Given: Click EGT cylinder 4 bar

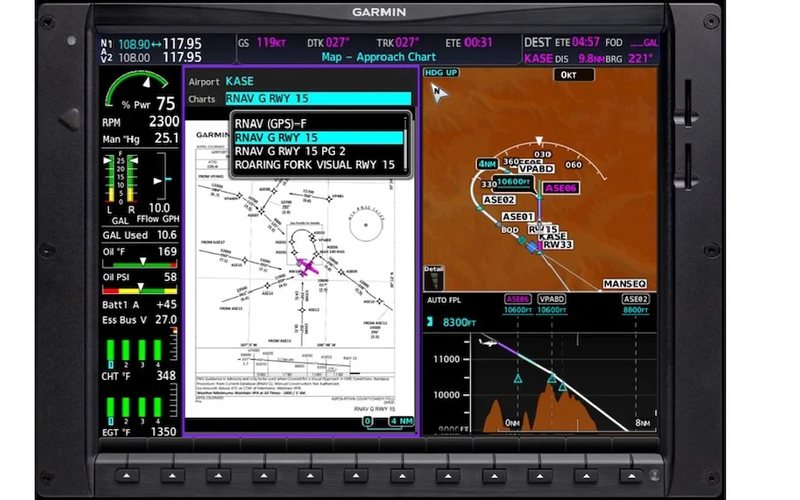Looking at the screenshot, I should [158, 408].
